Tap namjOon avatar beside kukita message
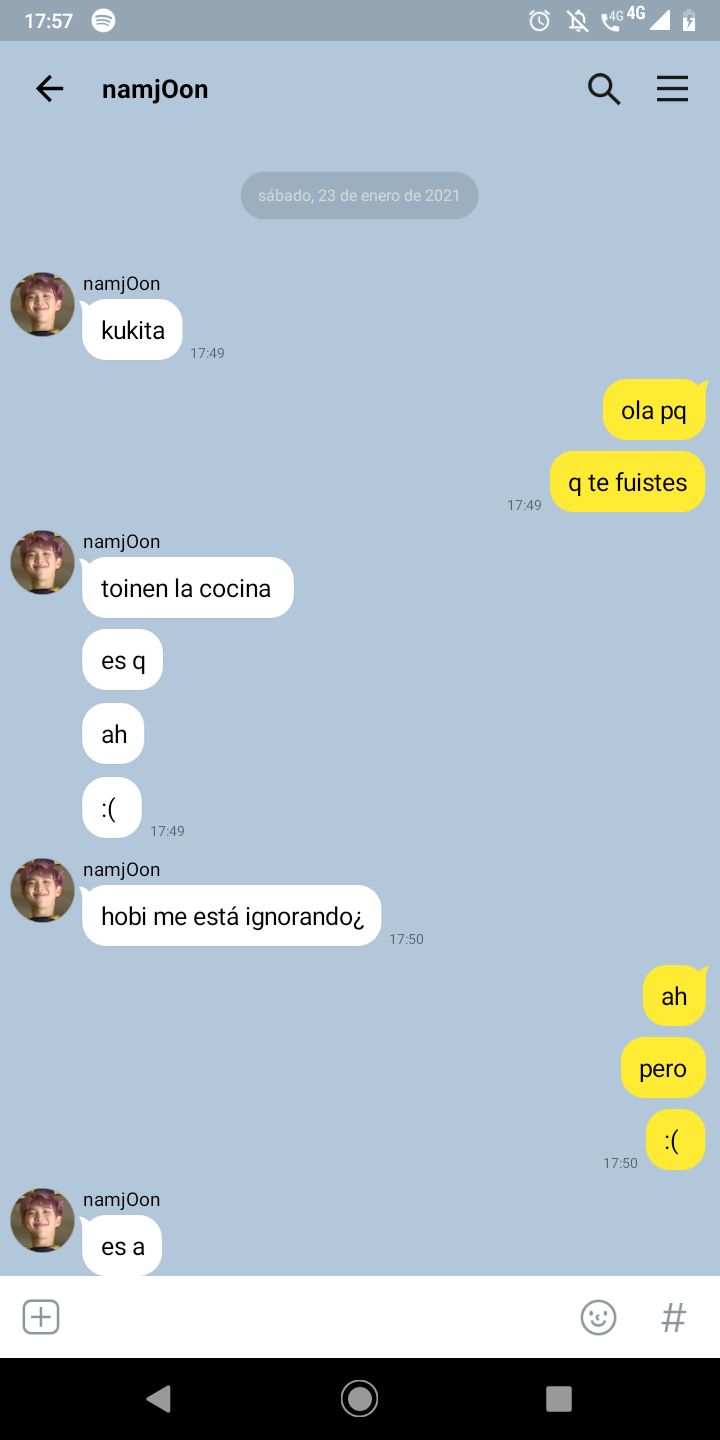The height and width of the screenshot is (1440, 720). click(x=42, y=304)
